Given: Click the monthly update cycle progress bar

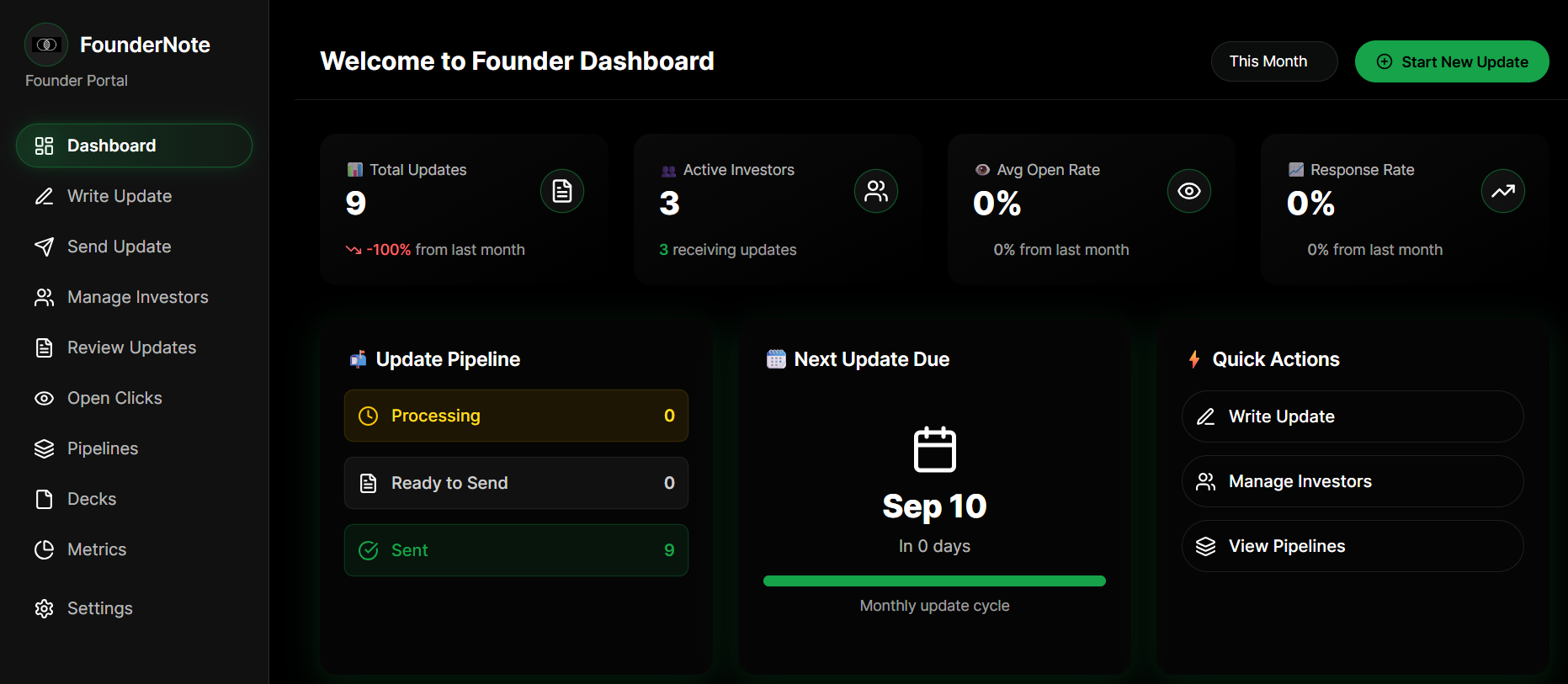Looking at the screenshot, I should [x=934, y=581].
